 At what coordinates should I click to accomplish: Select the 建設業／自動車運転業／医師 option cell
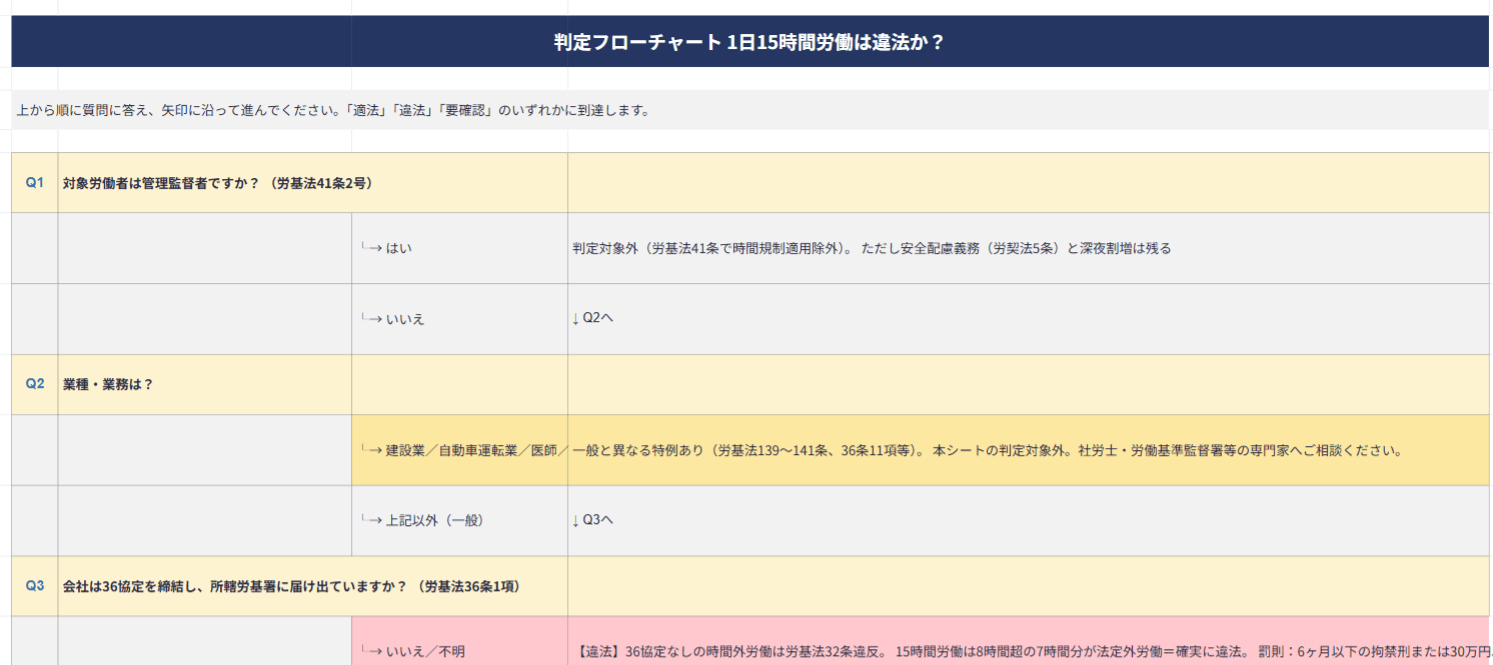pyautogui.click(x=460, y=450)
